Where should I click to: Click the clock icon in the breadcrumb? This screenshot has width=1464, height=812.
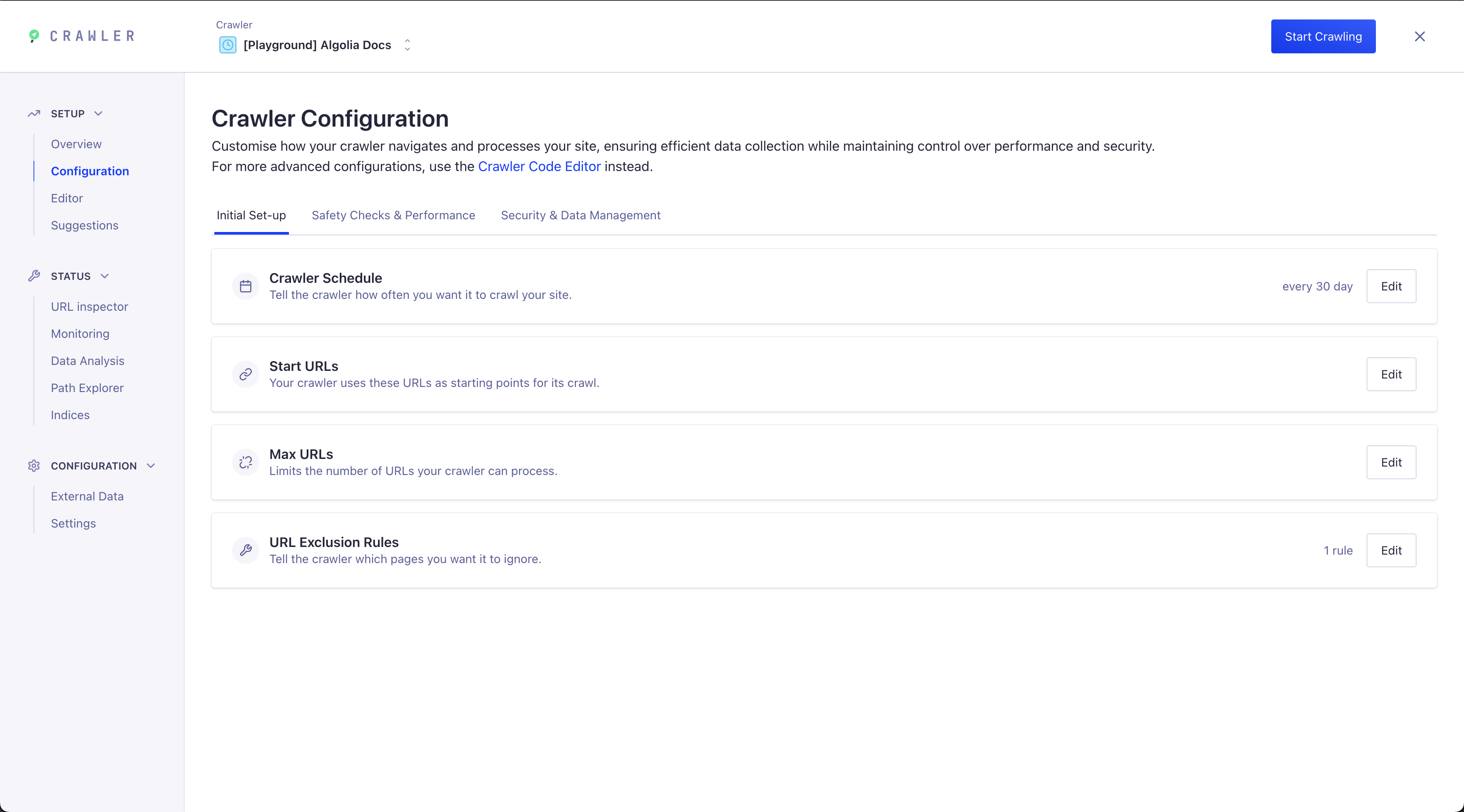(228, 45)
